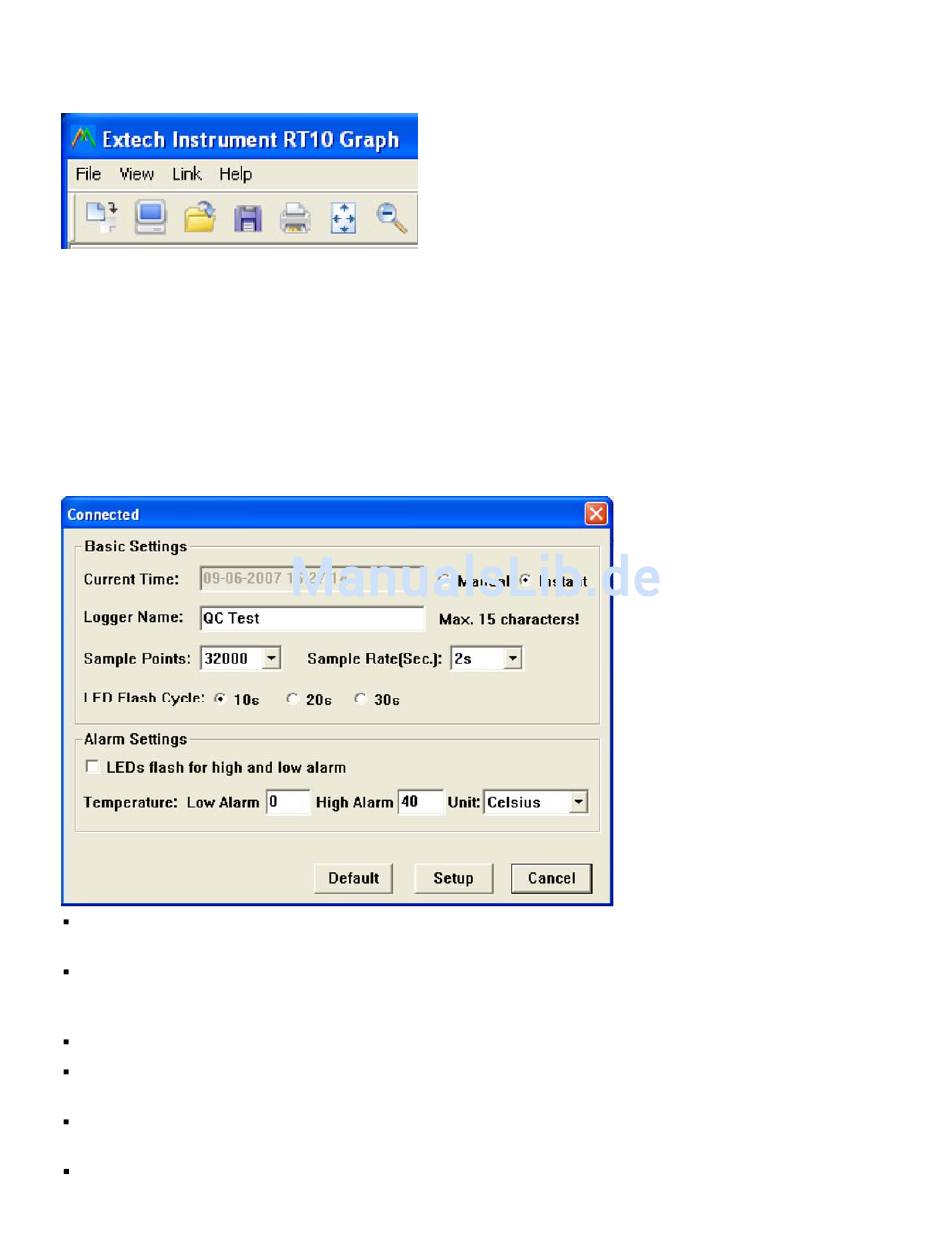
Task: Open the File menu
Action: 89,174
